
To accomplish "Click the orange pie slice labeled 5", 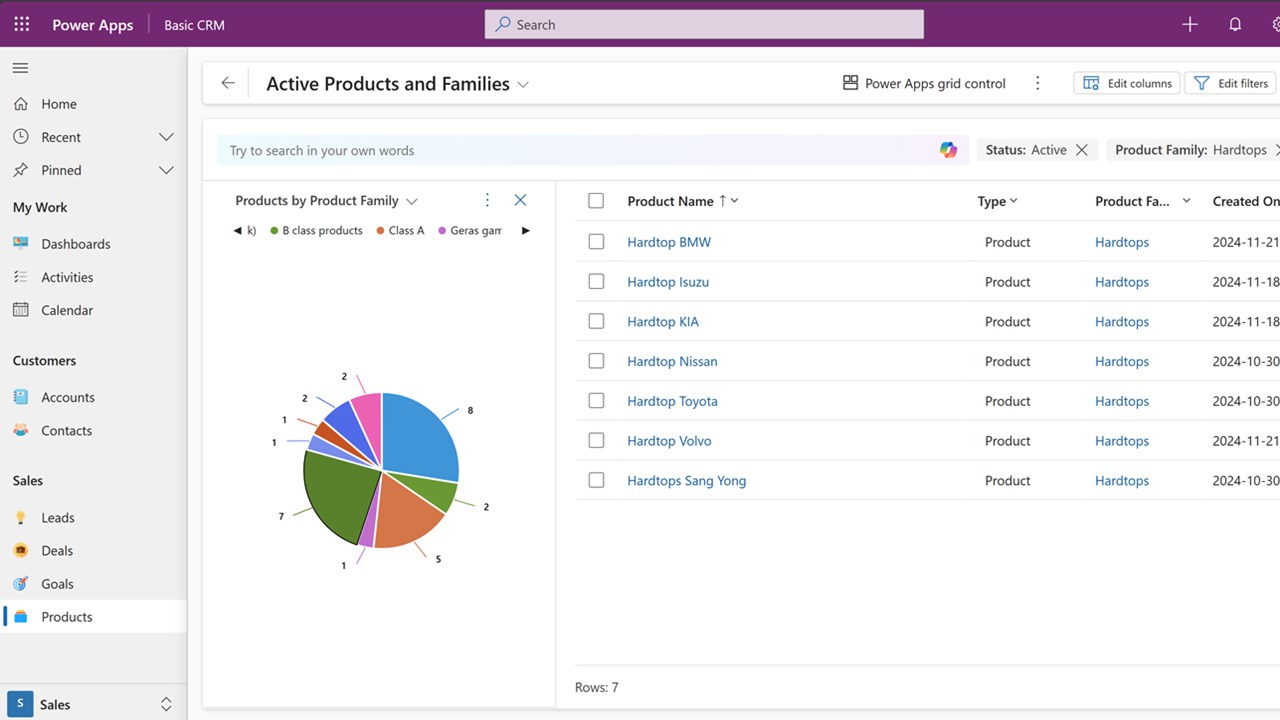I will click(410, 512).
